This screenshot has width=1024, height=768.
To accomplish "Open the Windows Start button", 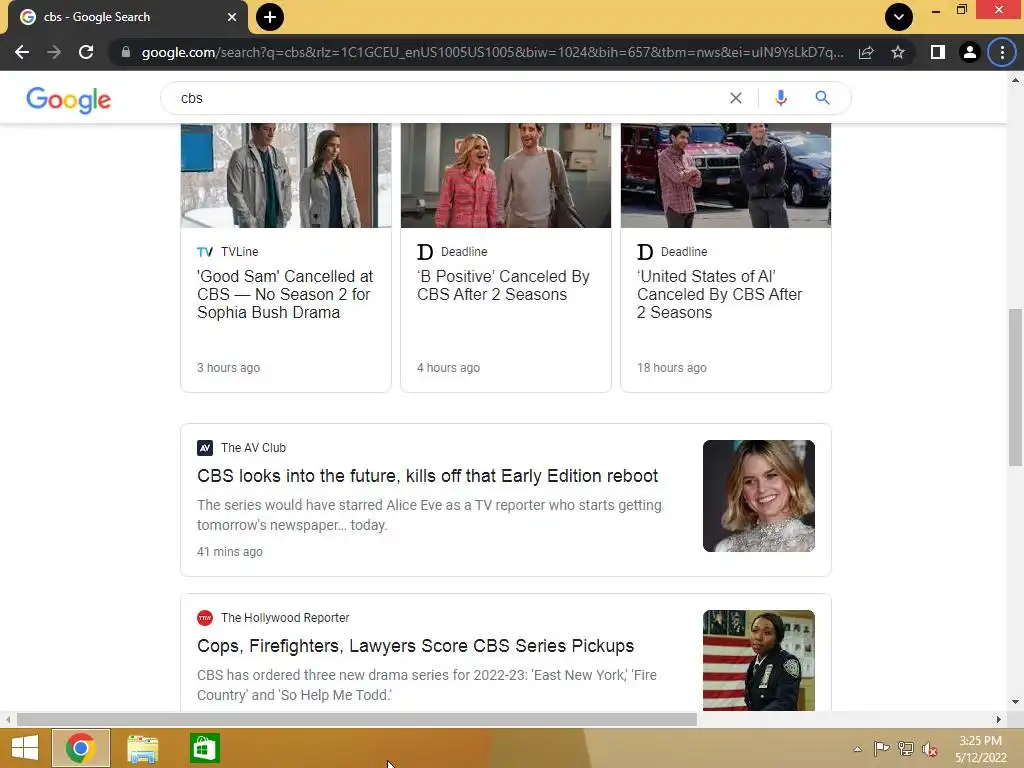I will point(25,748).
